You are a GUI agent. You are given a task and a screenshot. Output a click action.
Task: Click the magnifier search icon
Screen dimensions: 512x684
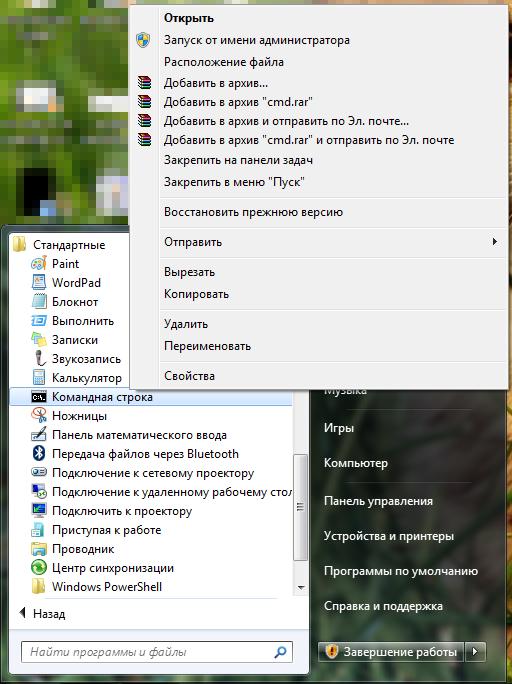click(280, 652)
